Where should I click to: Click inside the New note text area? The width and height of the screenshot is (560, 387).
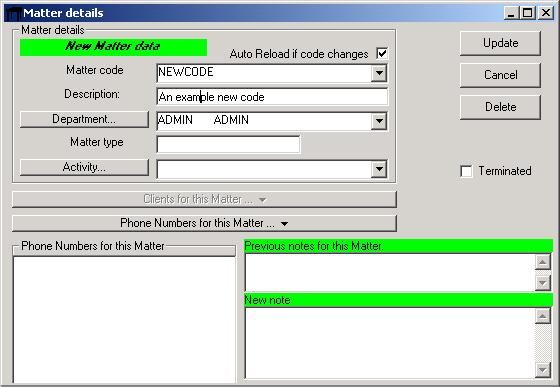coord(390,343)
